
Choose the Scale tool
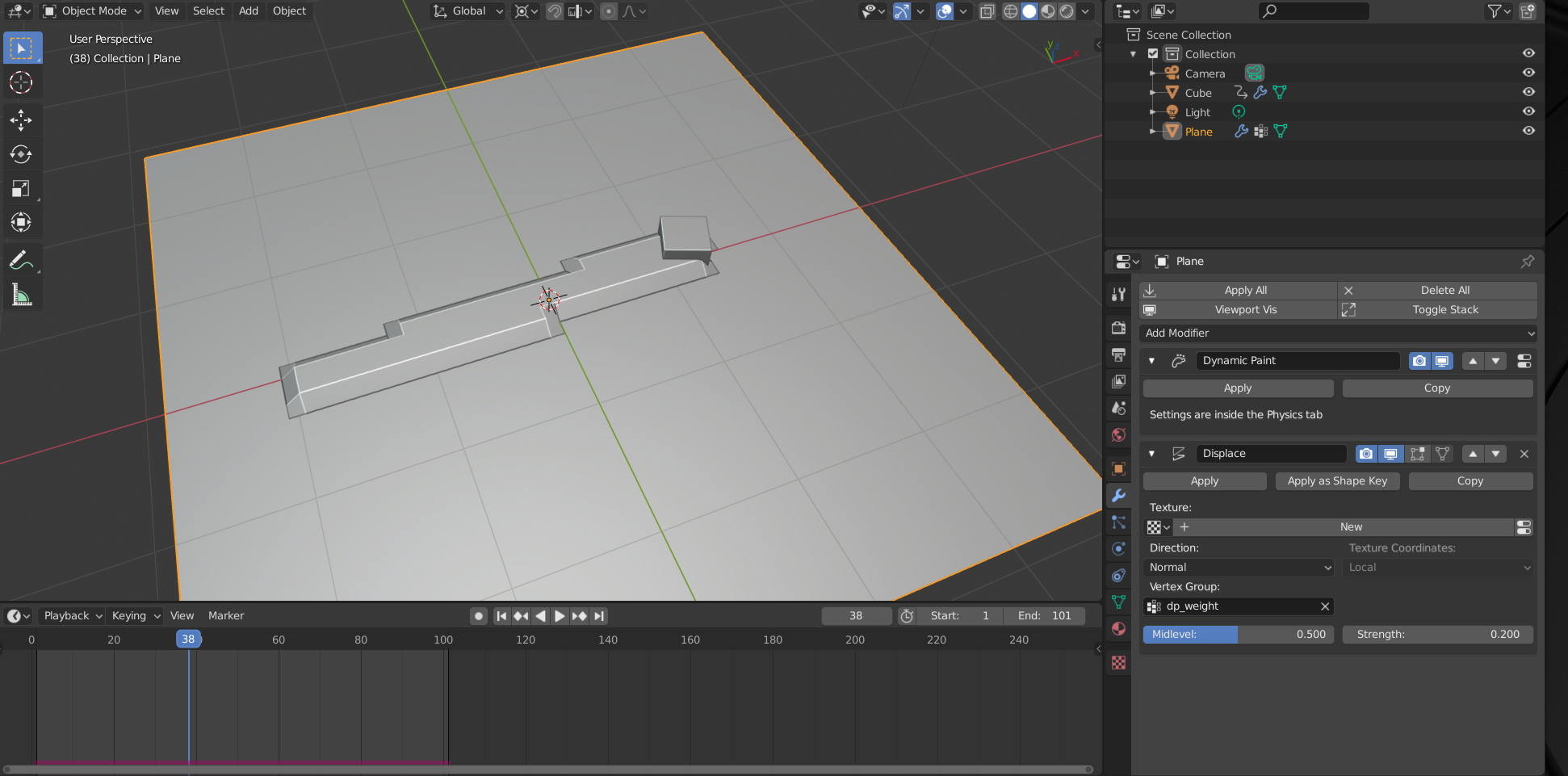pos(21,188)
